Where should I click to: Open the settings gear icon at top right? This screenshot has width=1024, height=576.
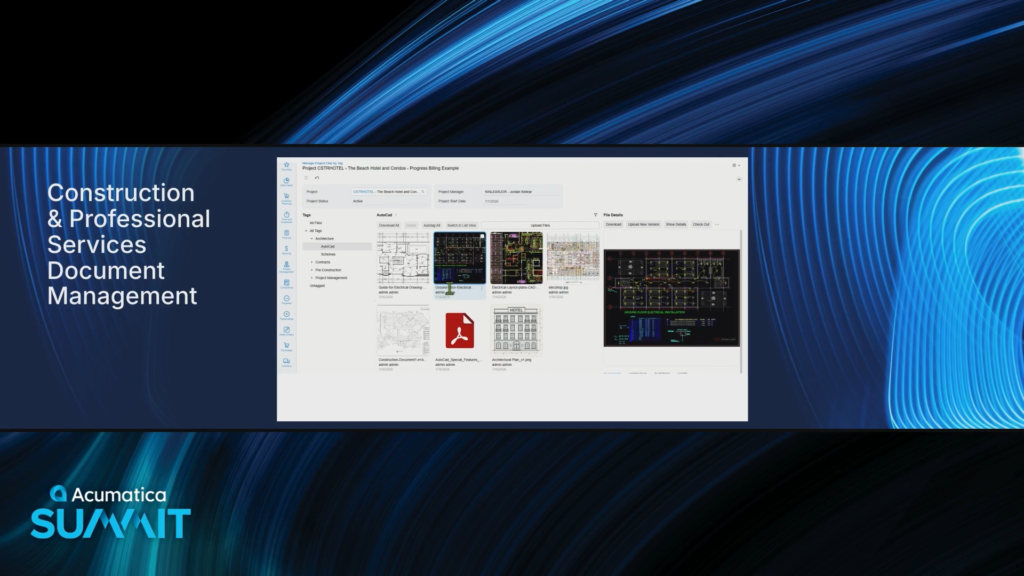[x=734, y=165]
